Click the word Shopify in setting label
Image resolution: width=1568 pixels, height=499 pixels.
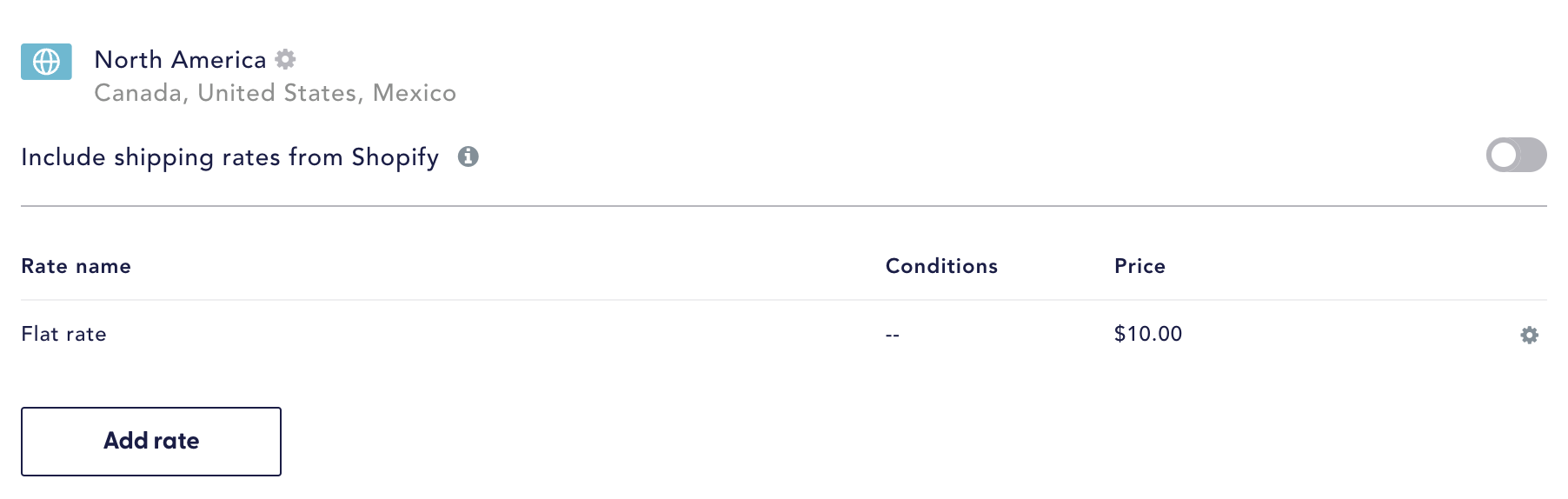[395, 157]
